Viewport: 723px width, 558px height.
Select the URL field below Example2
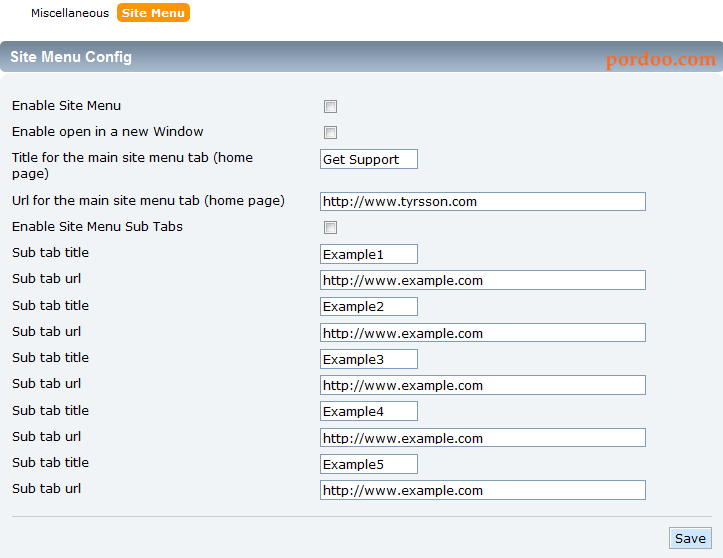pyautogui.click(x=483, y=332)
